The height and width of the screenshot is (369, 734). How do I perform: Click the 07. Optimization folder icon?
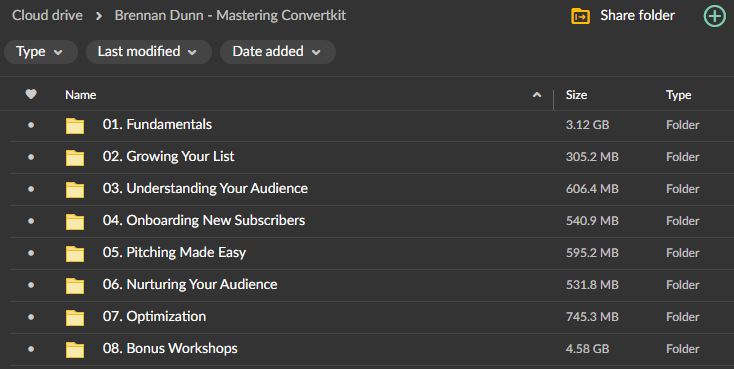(75, 317)
